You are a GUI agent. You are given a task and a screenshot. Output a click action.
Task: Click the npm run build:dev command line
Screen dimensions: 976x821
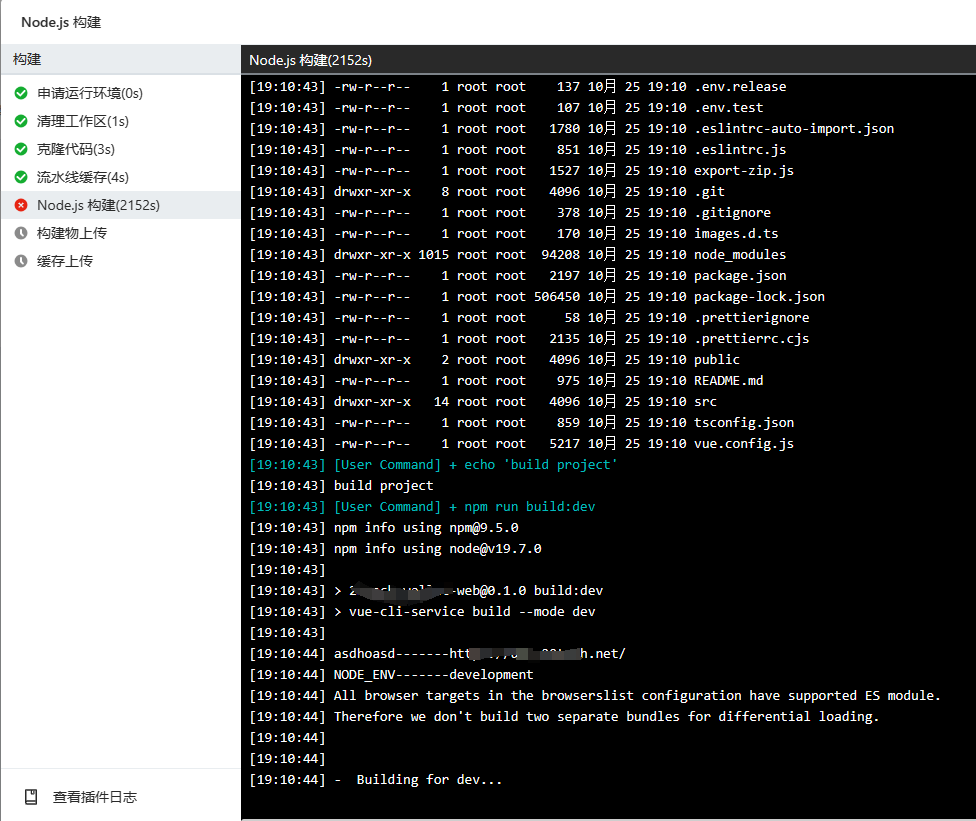point(422,507)
